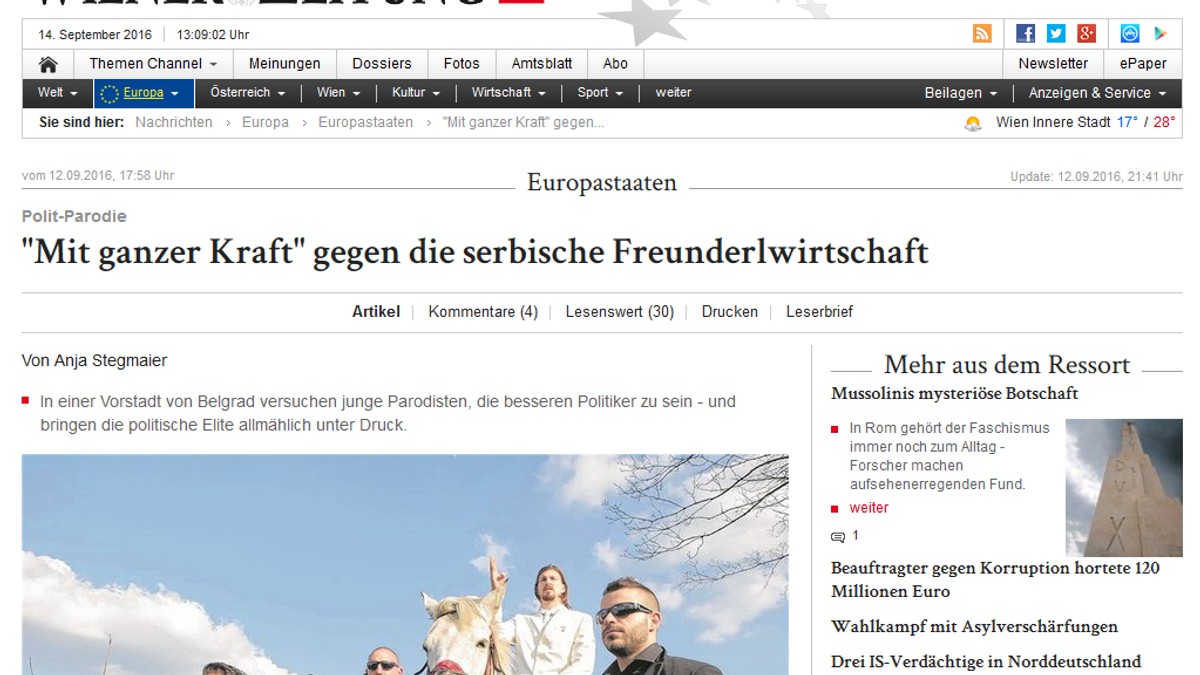Viewport: 1200px width, 675px height.
Task: Click the 17° temperature link
Action: [1125, 122]
